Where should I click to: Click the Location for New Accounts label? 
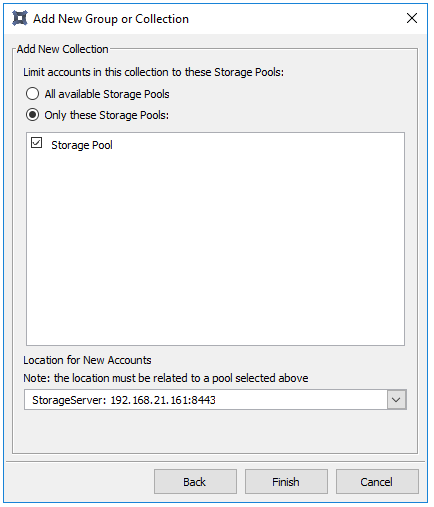tap(87, 360)
